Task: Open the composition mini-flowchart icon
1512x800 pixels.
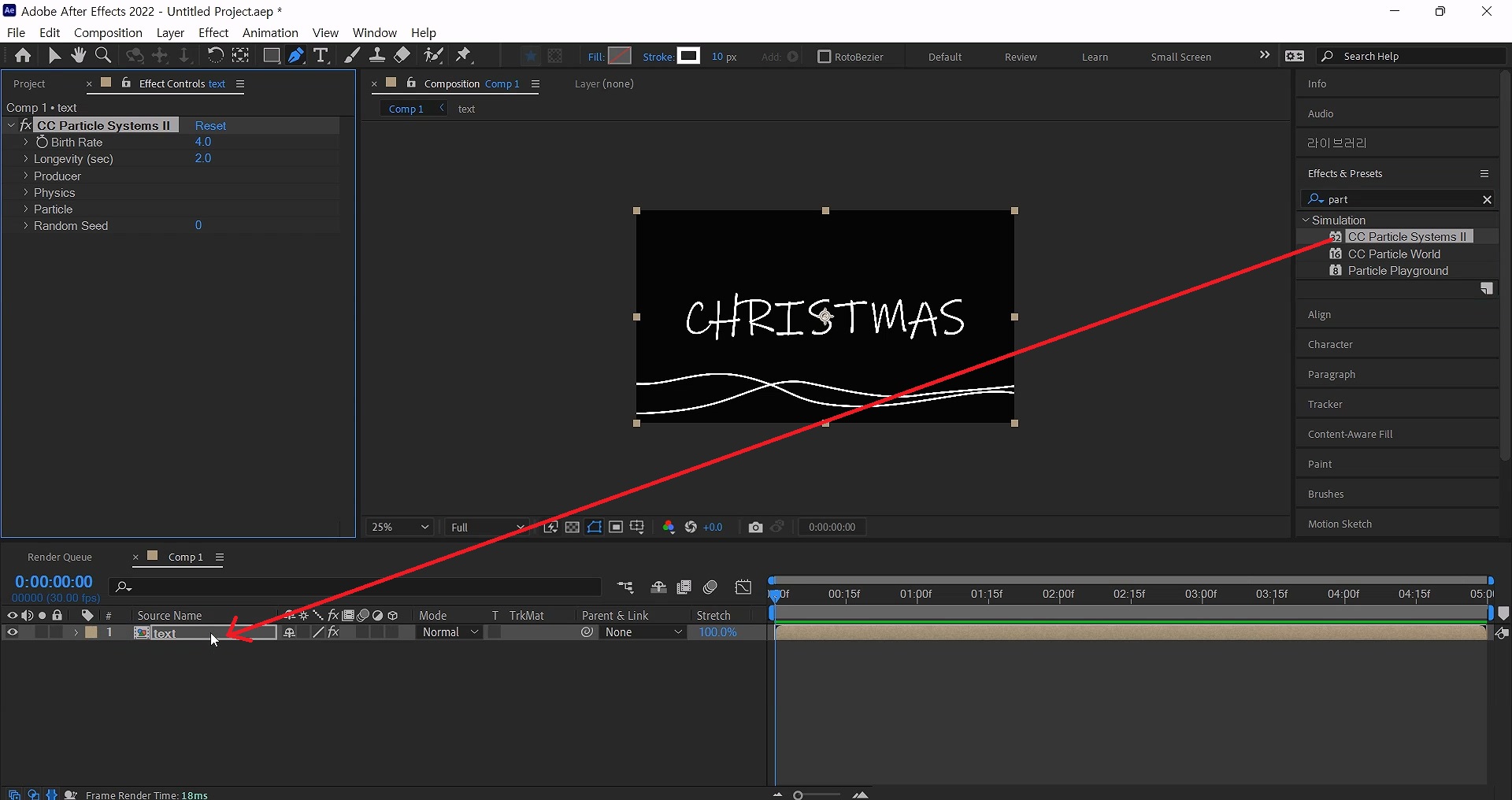Action: pyautogui.click(x=625, y=587)
